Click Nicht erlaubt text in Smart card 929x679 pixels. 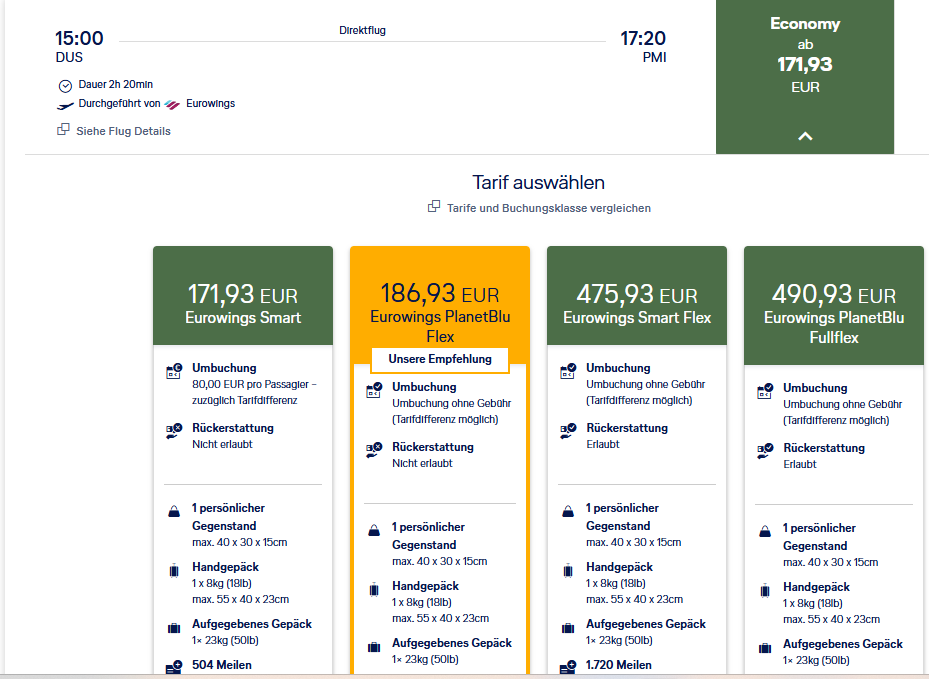pos(222,444)
